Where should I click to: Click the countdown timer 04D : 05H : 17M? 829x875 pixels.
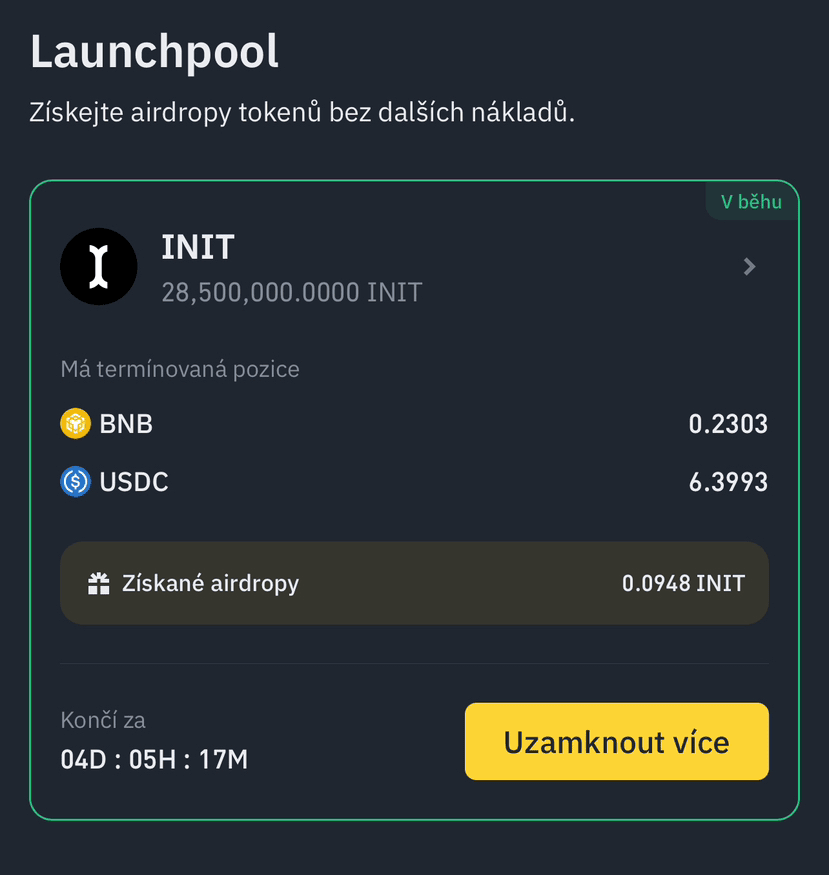point(154,760)
